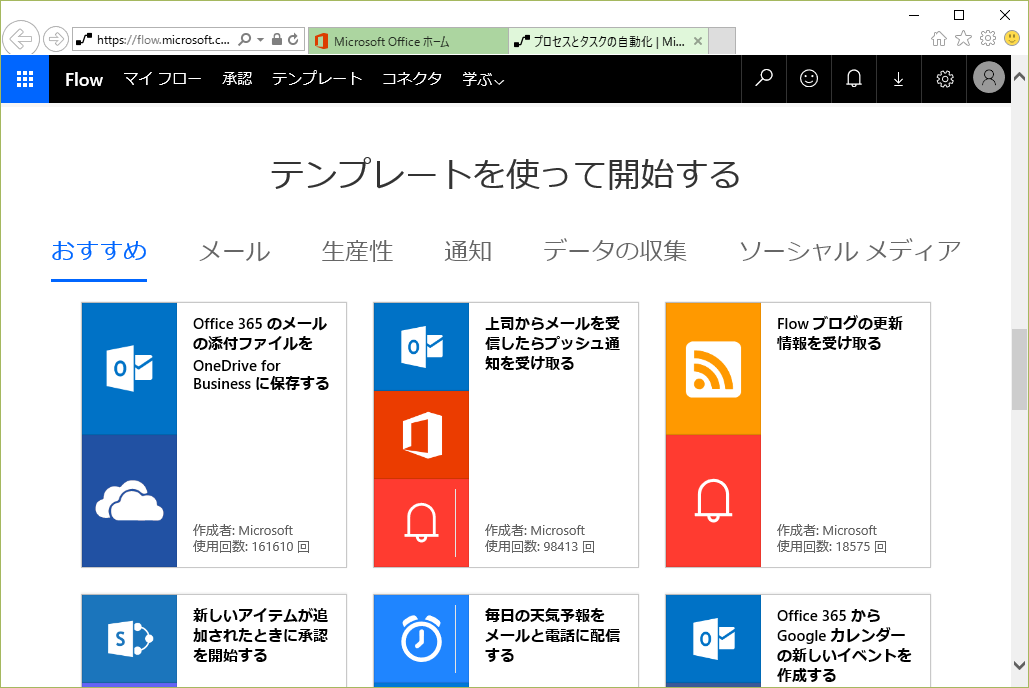
Task: Click 使用回数: 18575 回 text
Action: (x=831, y=547)
